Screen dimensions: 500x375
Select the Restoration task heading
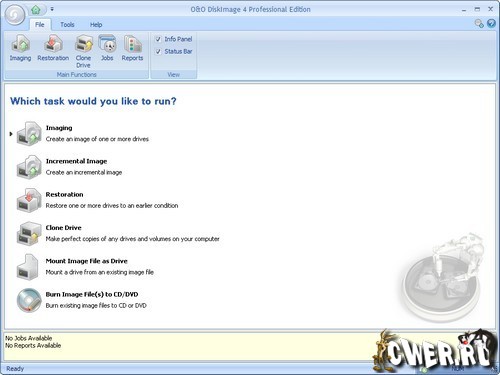click(64, 195)
